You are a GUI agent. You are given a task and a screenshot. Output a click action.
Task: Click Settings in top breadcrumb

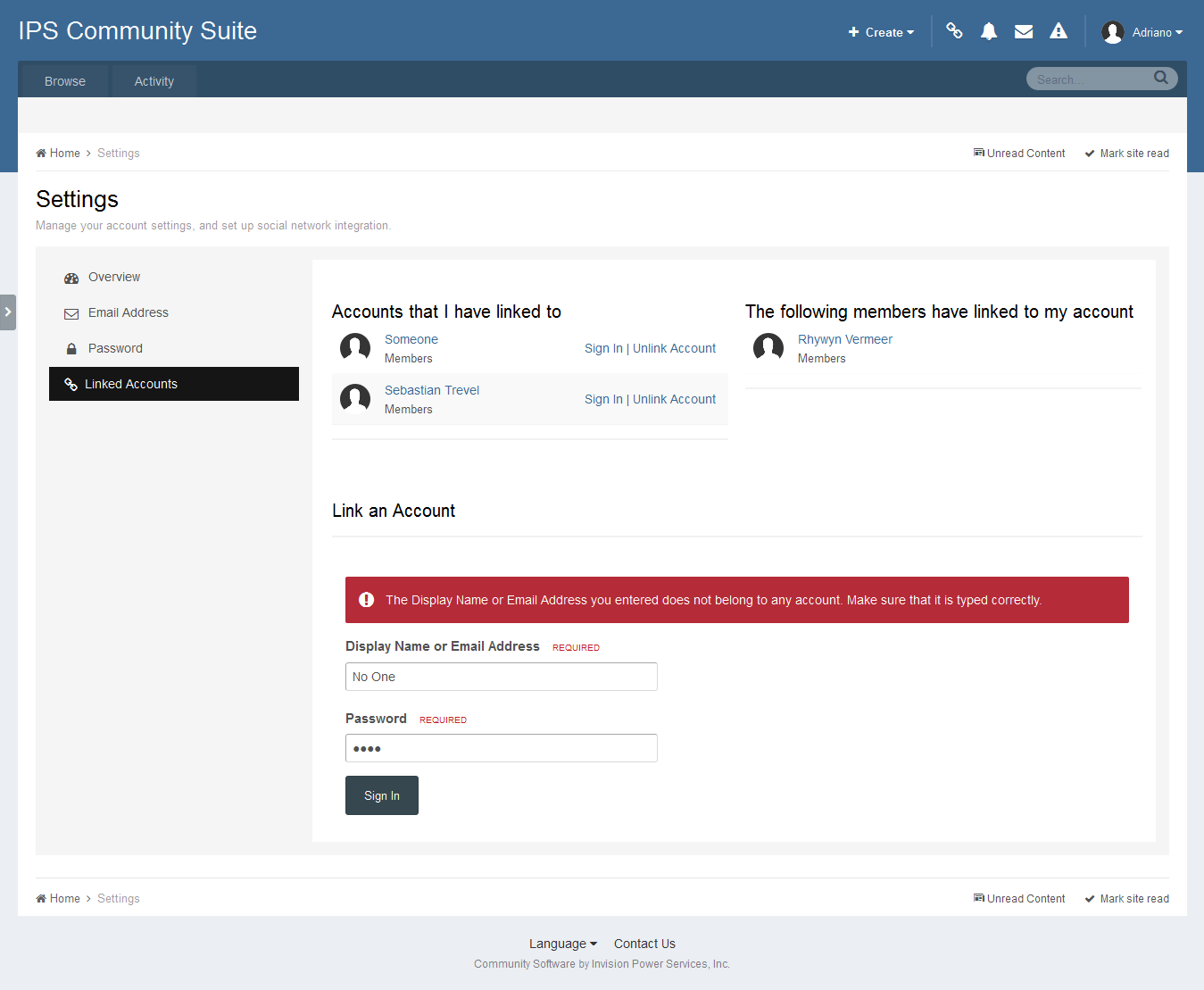(119, 154)
